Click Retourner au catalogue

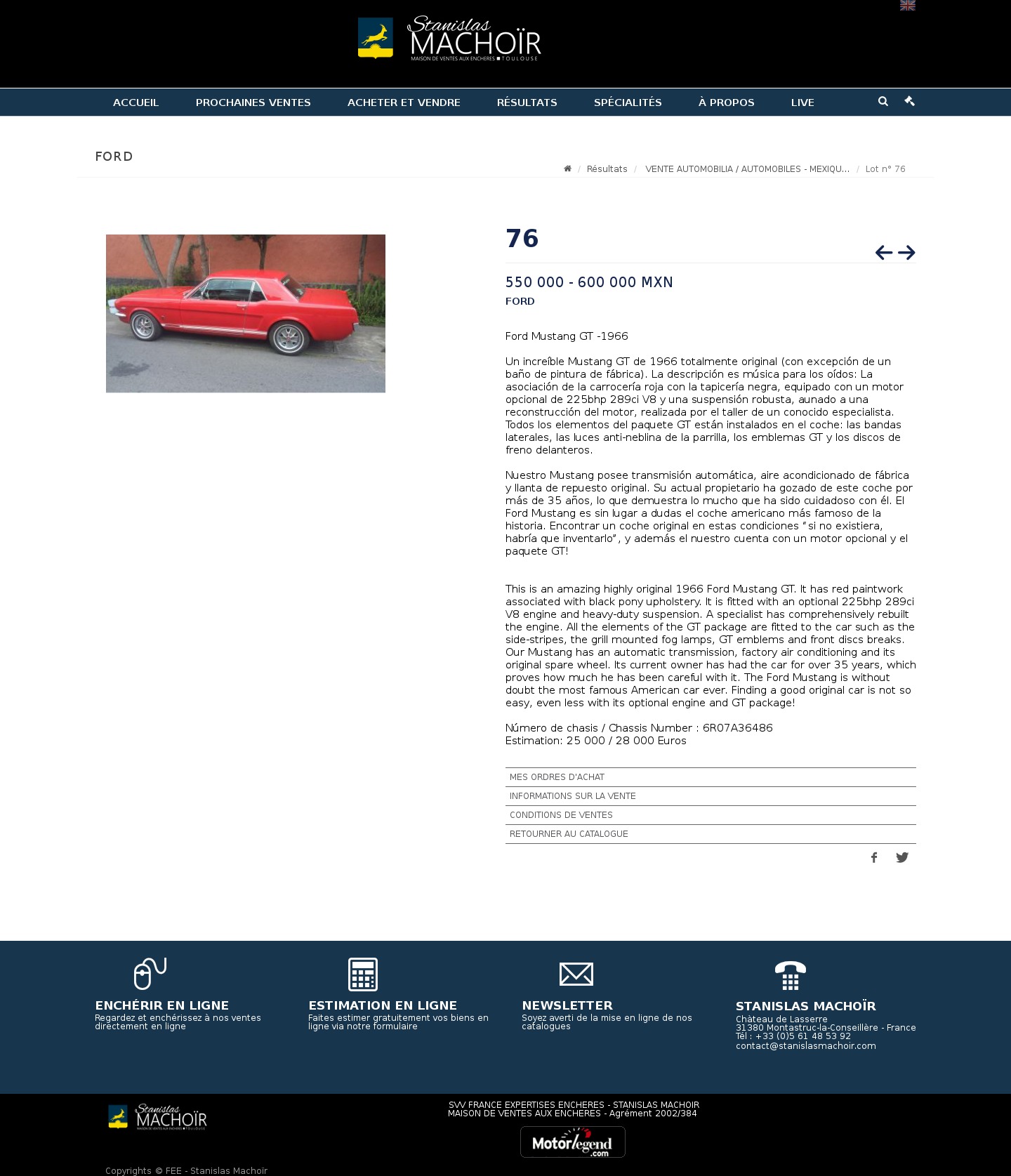coord(711,834)
